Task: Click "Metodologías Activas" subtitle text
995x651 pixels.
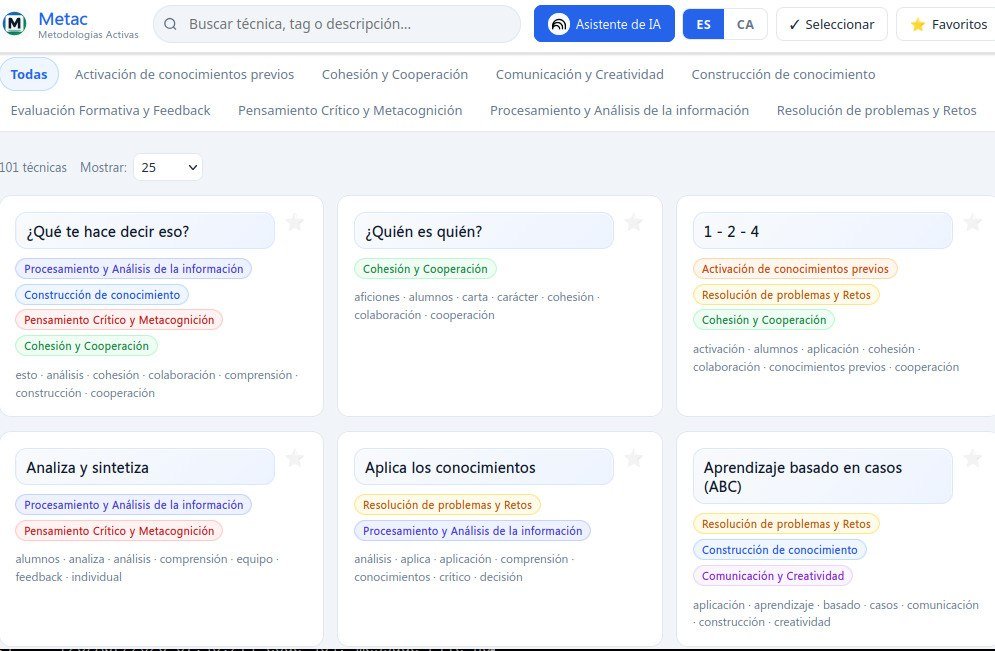Action: pyautogui.click(x=88, y=35)
